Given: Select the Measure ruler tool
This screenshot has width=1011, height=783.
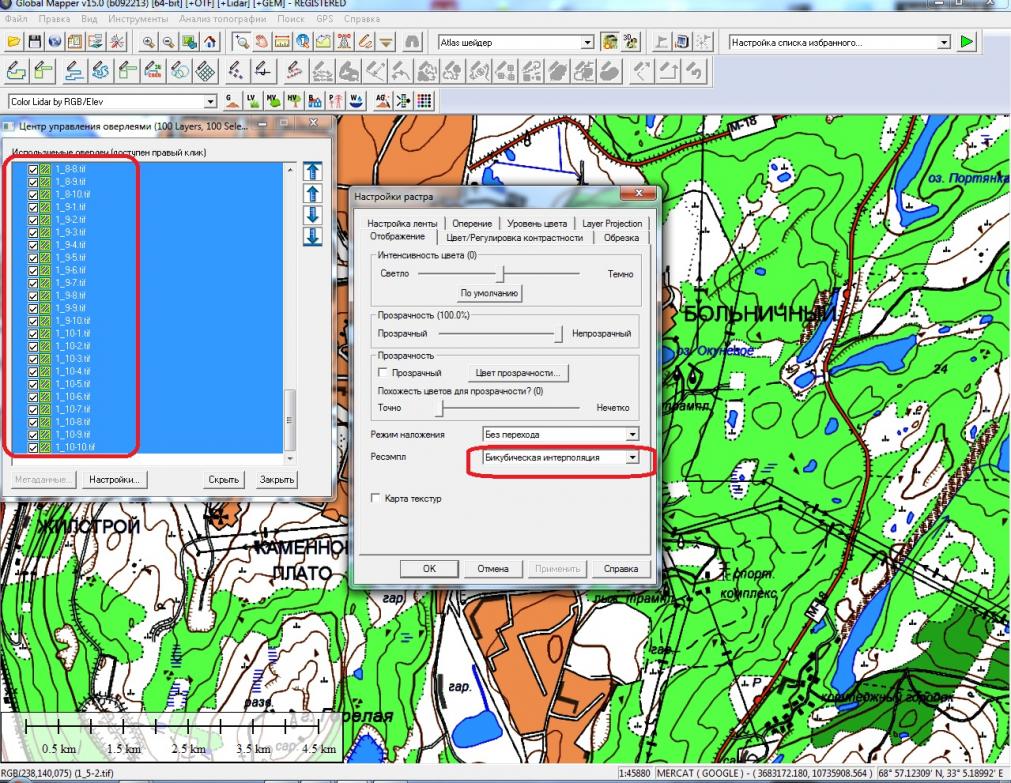Looking at the screenshot, I should pyautogui.click(x=282, y=42).
